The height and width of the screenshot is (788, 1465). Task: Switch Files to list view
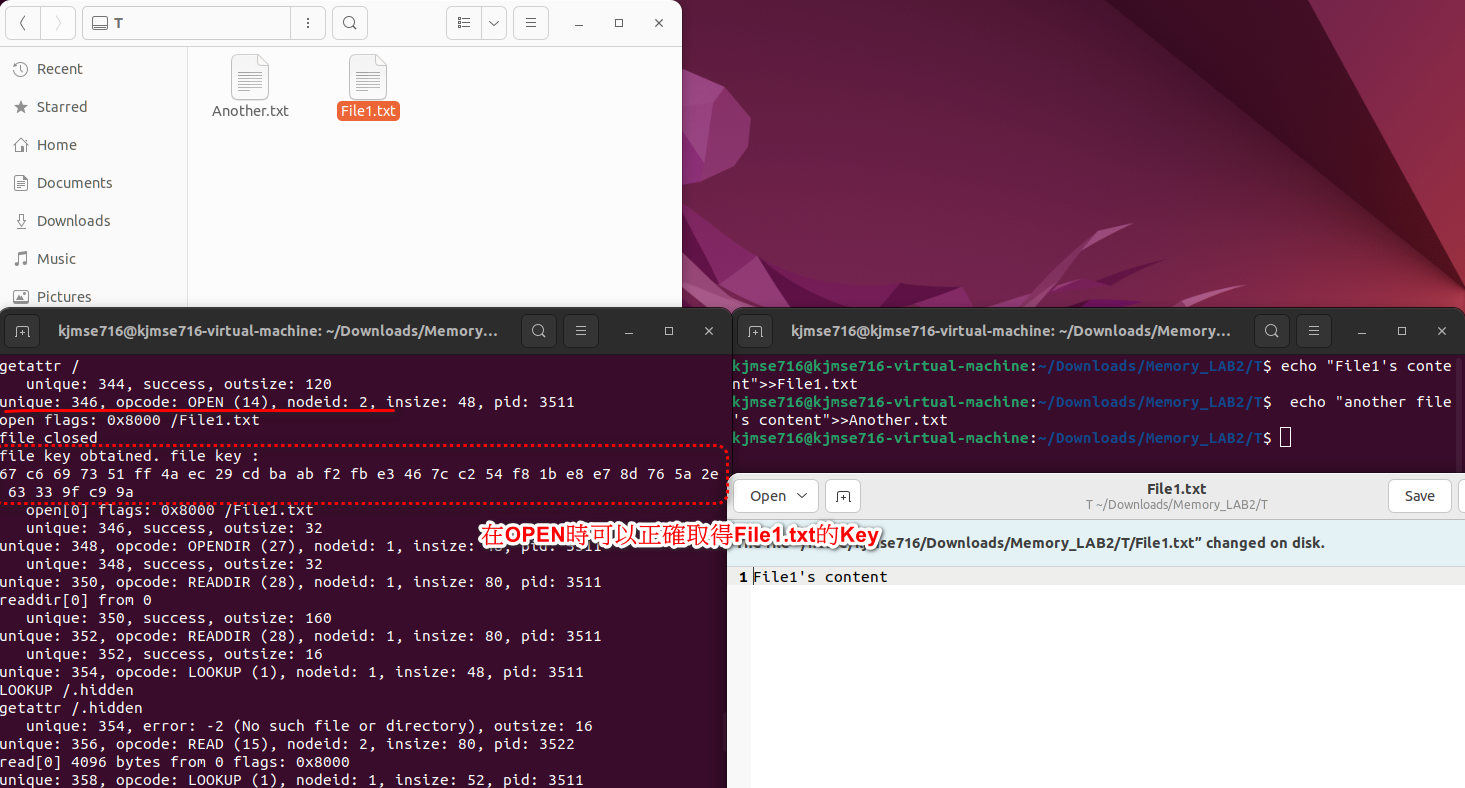463,22
